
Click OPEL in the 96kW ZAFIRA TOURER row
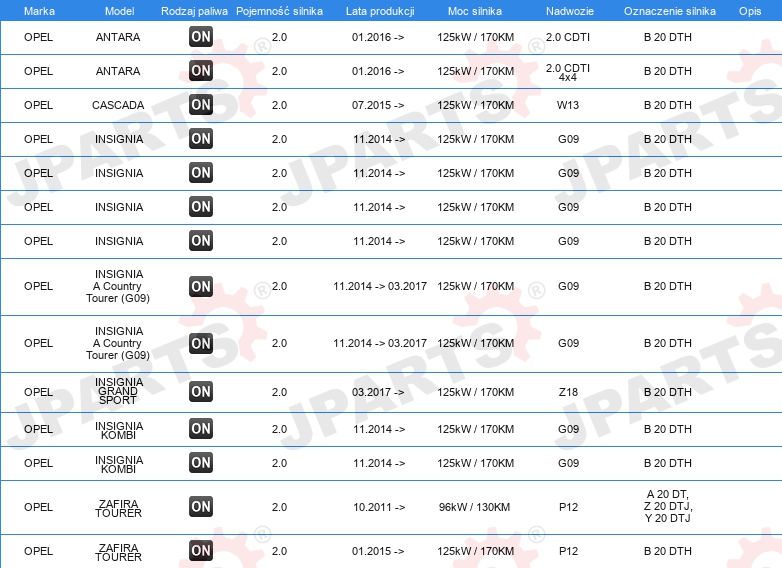click(x=38, y=507)
